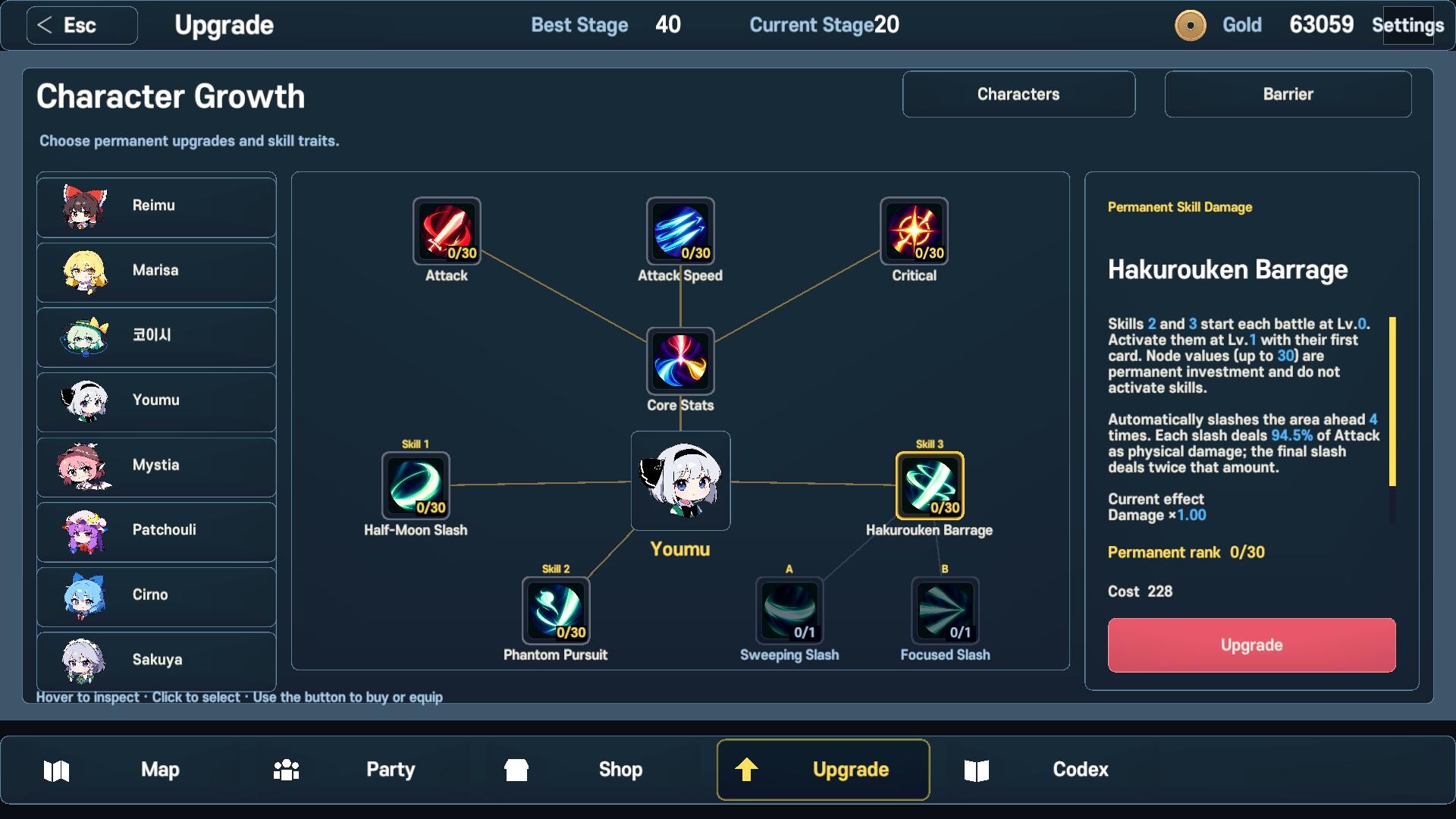The width and height of the screenshot is (1456, 819).
Task: Click Youmu's avatar in character list
Action: click(85, 400)
